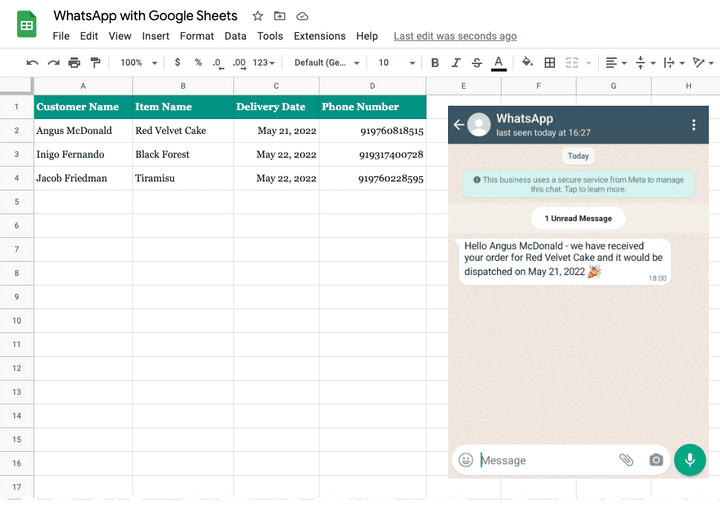Select the Phone Number header cell
The height and width of the screenshot is (522, 720).
click(x=372, y=107)
